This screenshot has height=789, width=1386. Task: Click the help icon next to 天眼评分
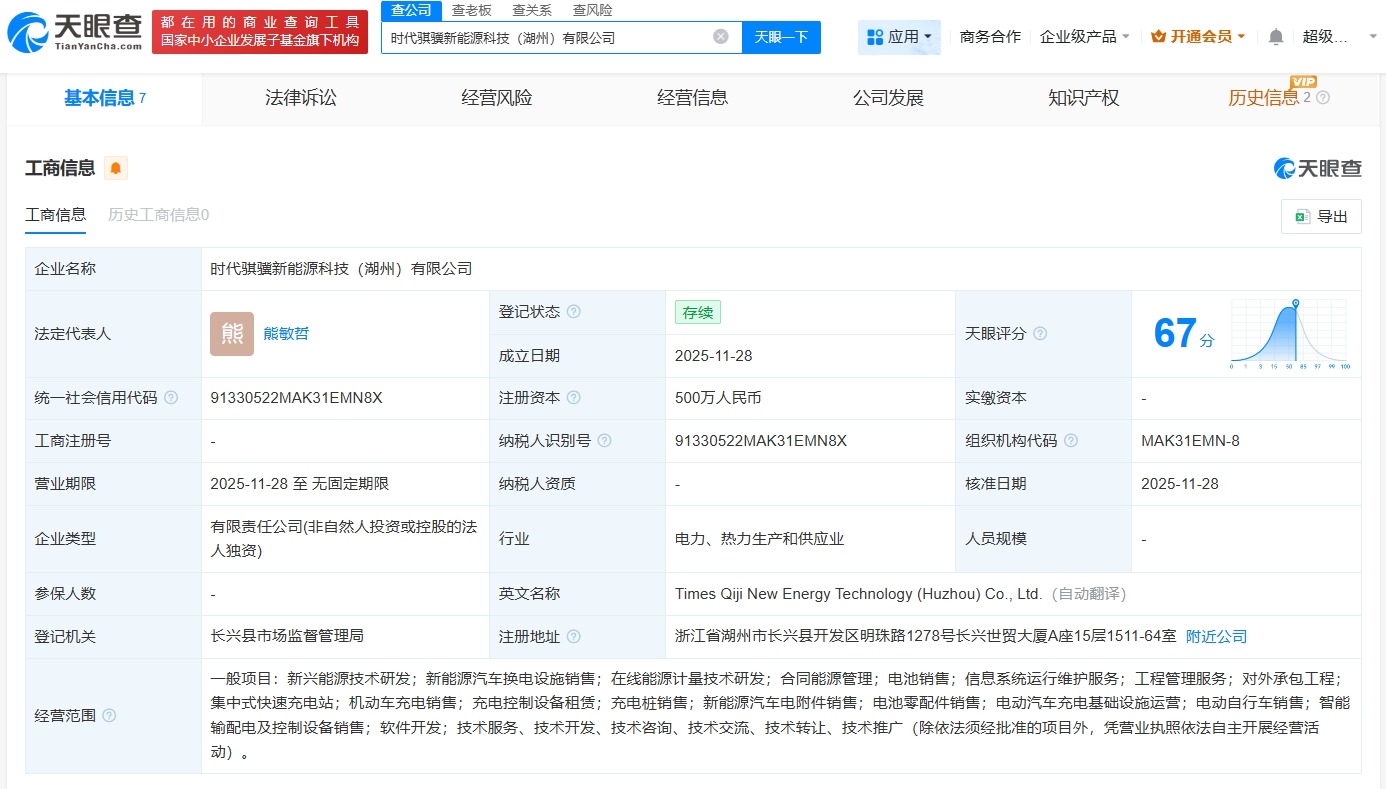tap(1043, 333)
